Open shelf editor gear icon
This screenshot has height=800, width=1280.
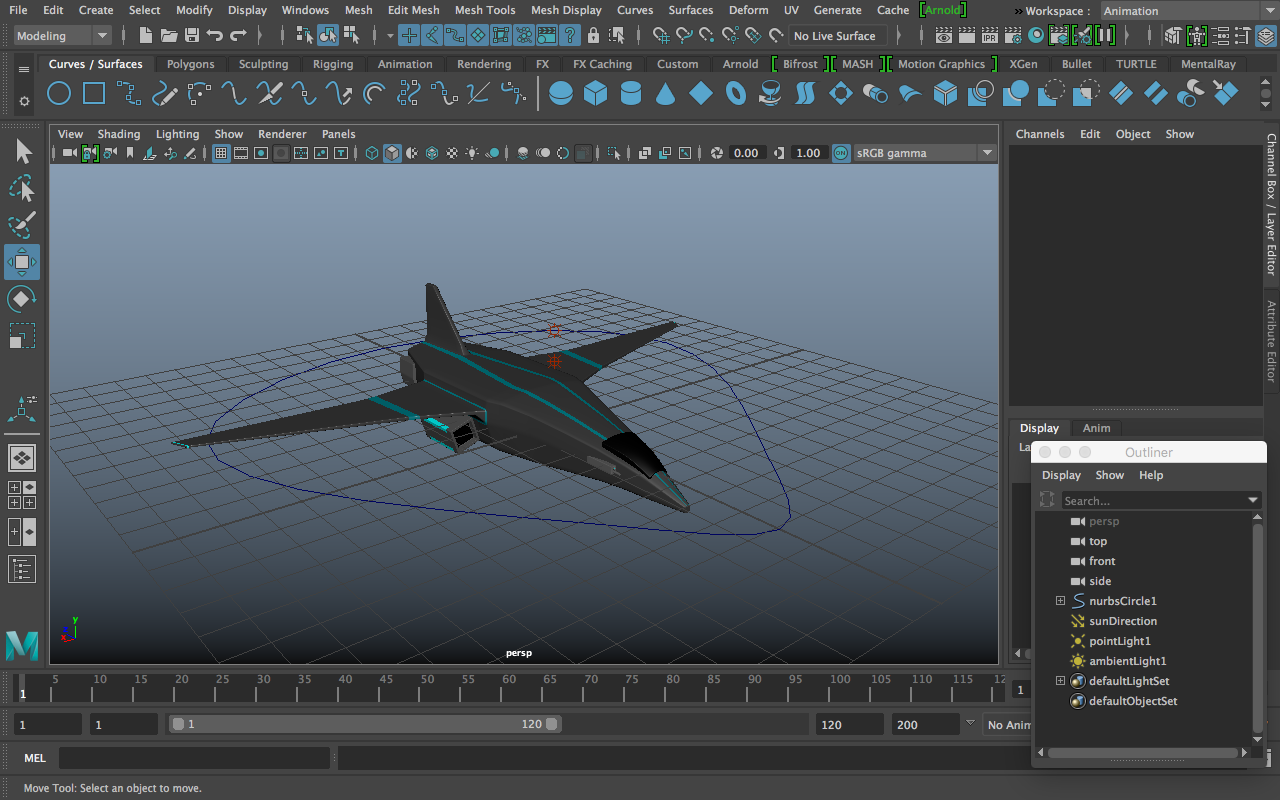[x=24, y=101]
